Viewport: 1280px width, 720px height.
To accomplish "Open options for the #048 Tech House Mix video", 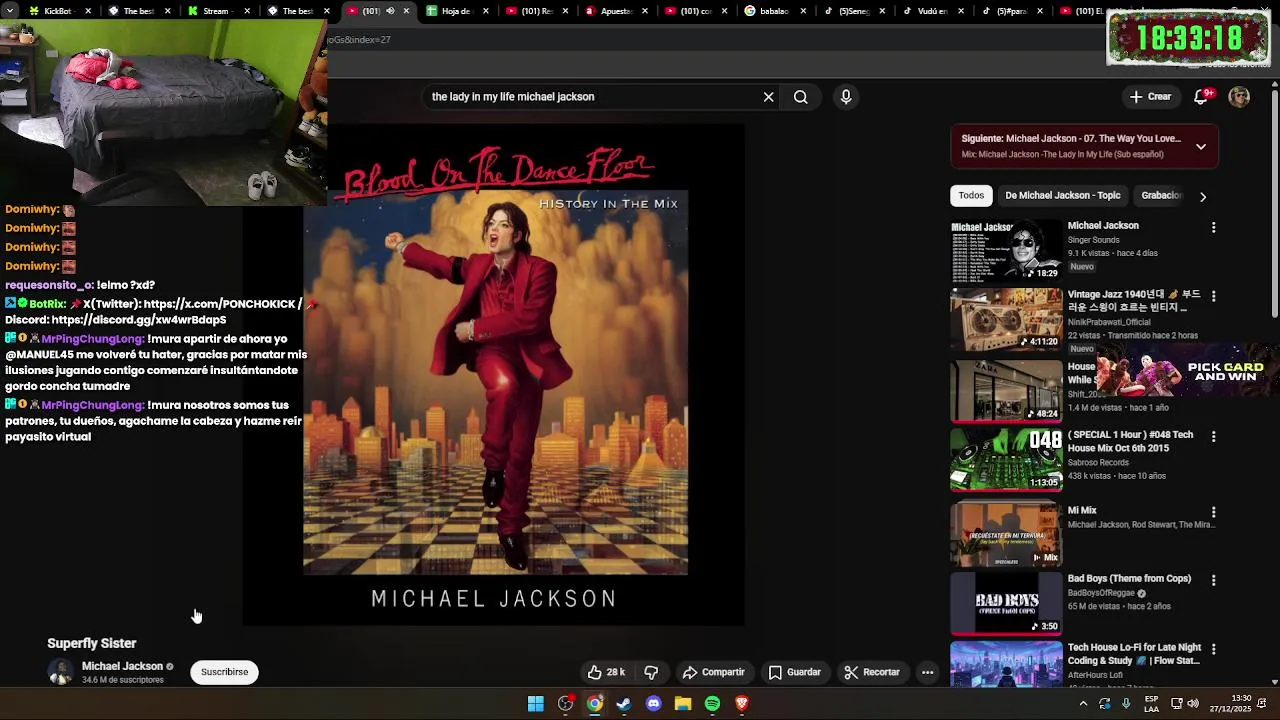I will click(x=1213, y=437).
